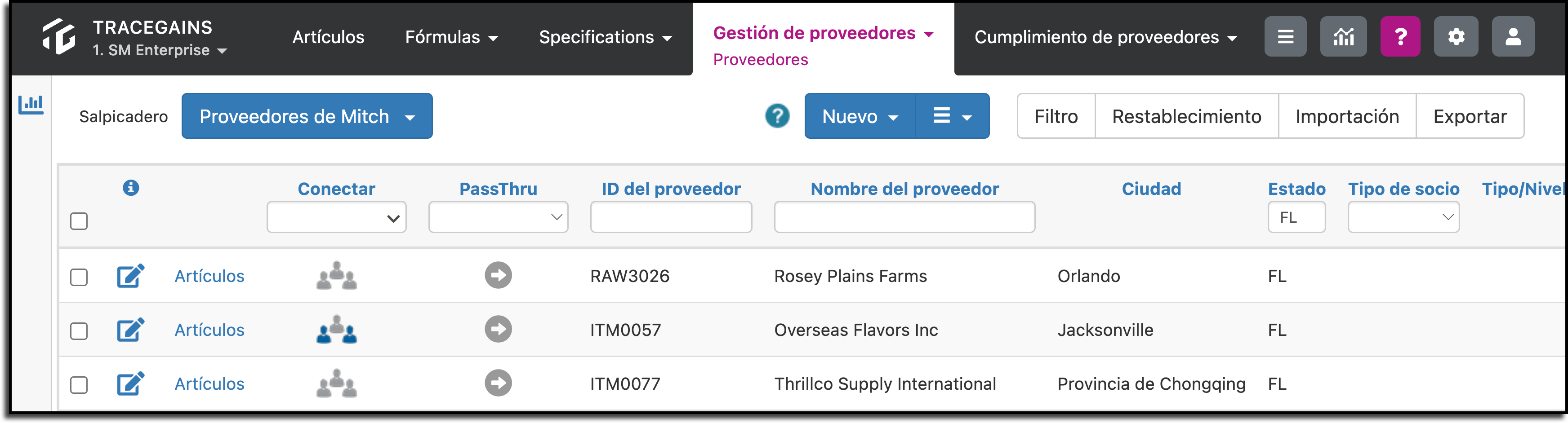Toggle the select-all checkbox in table header

click(79, 220)
